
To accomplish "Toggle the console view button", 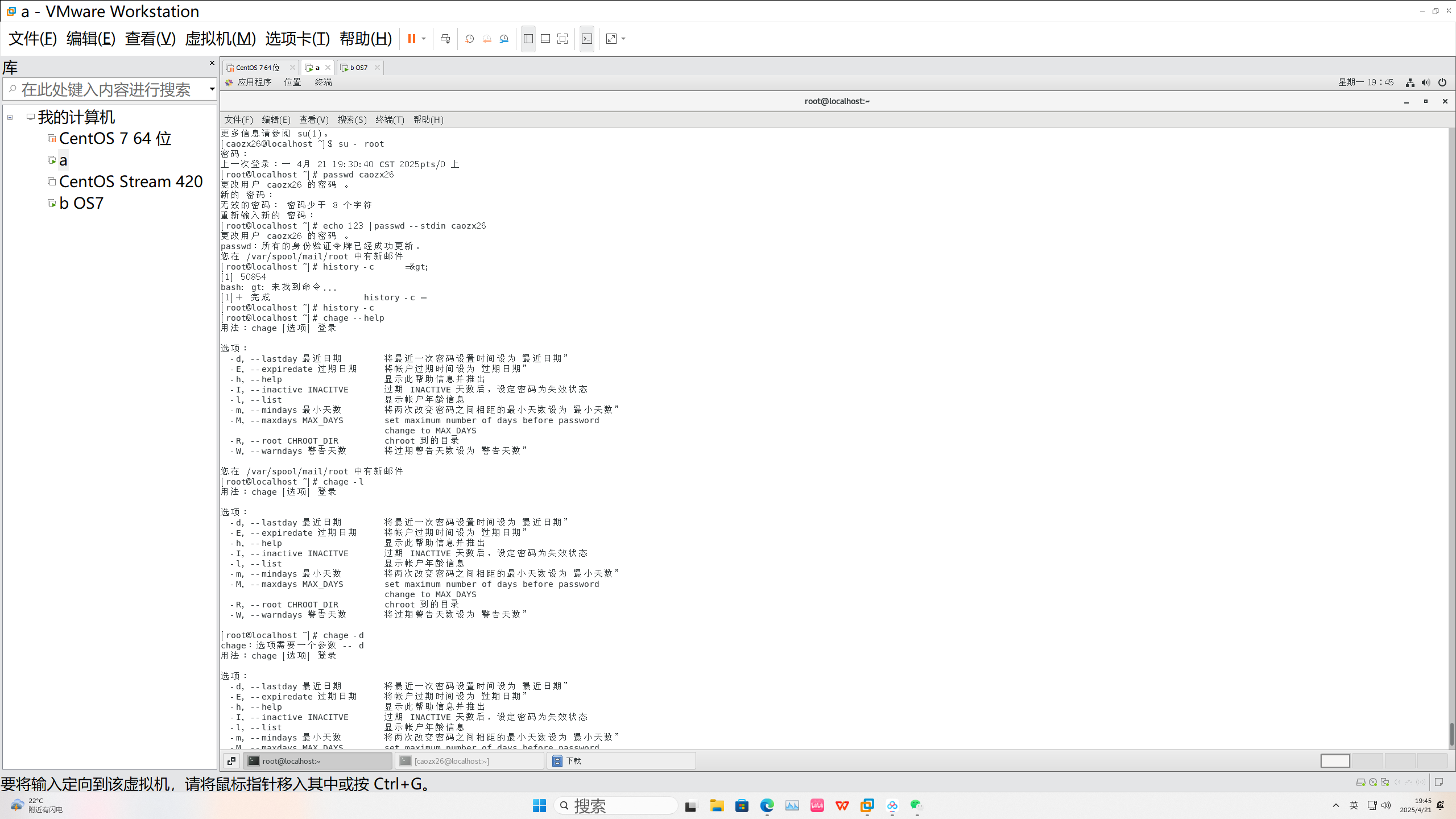I will [587, 39].
